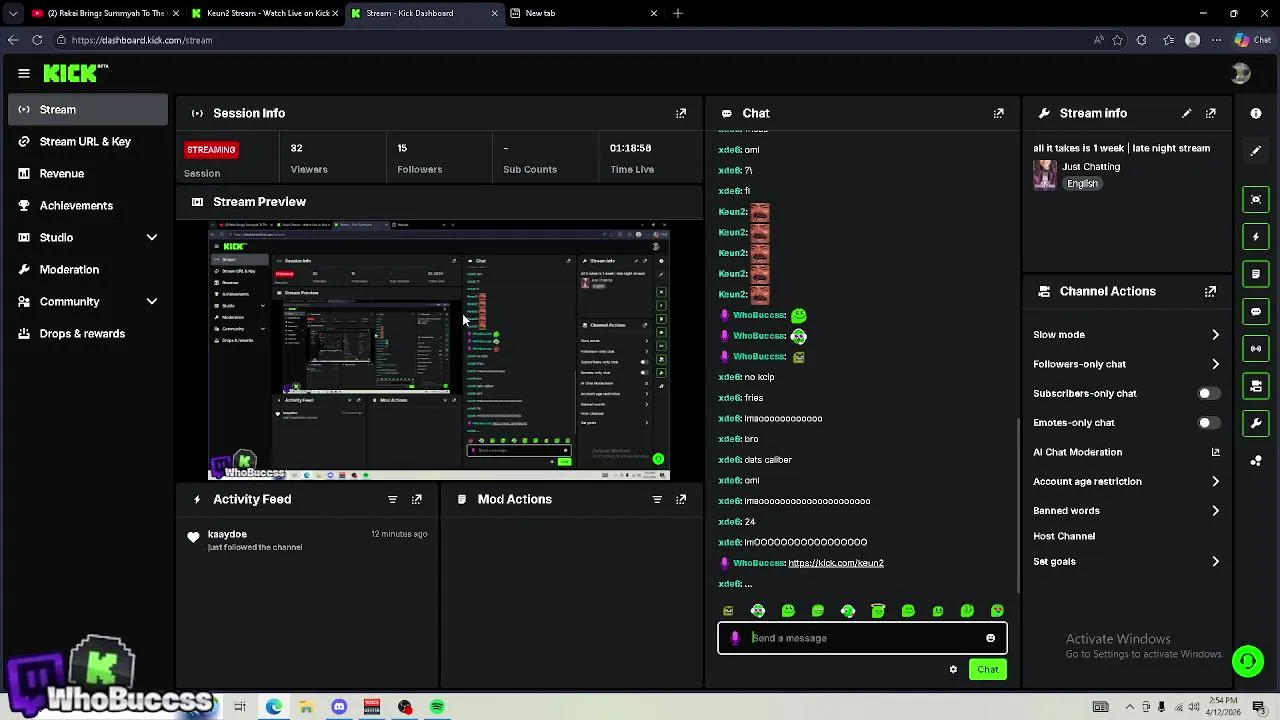Open chat settings gear icon
The image size is (1280, 720).
click(953, 670)
